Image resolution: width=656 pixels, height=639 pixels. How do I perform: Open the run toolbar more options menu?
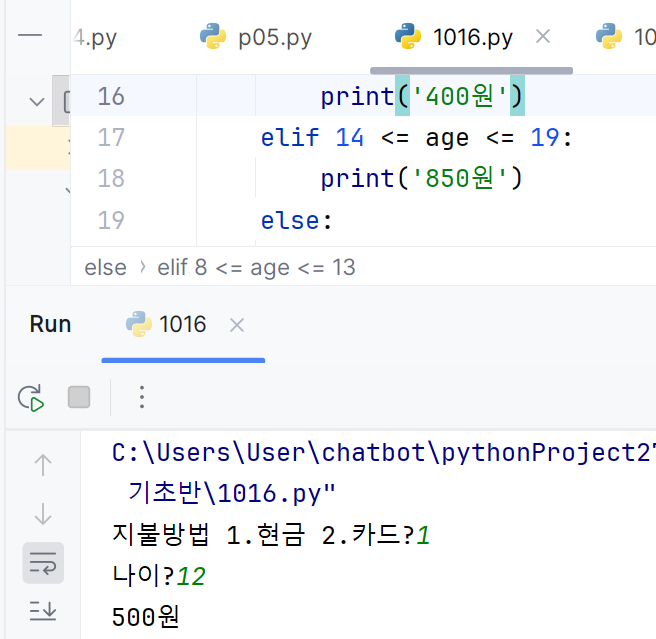(142, 397)
